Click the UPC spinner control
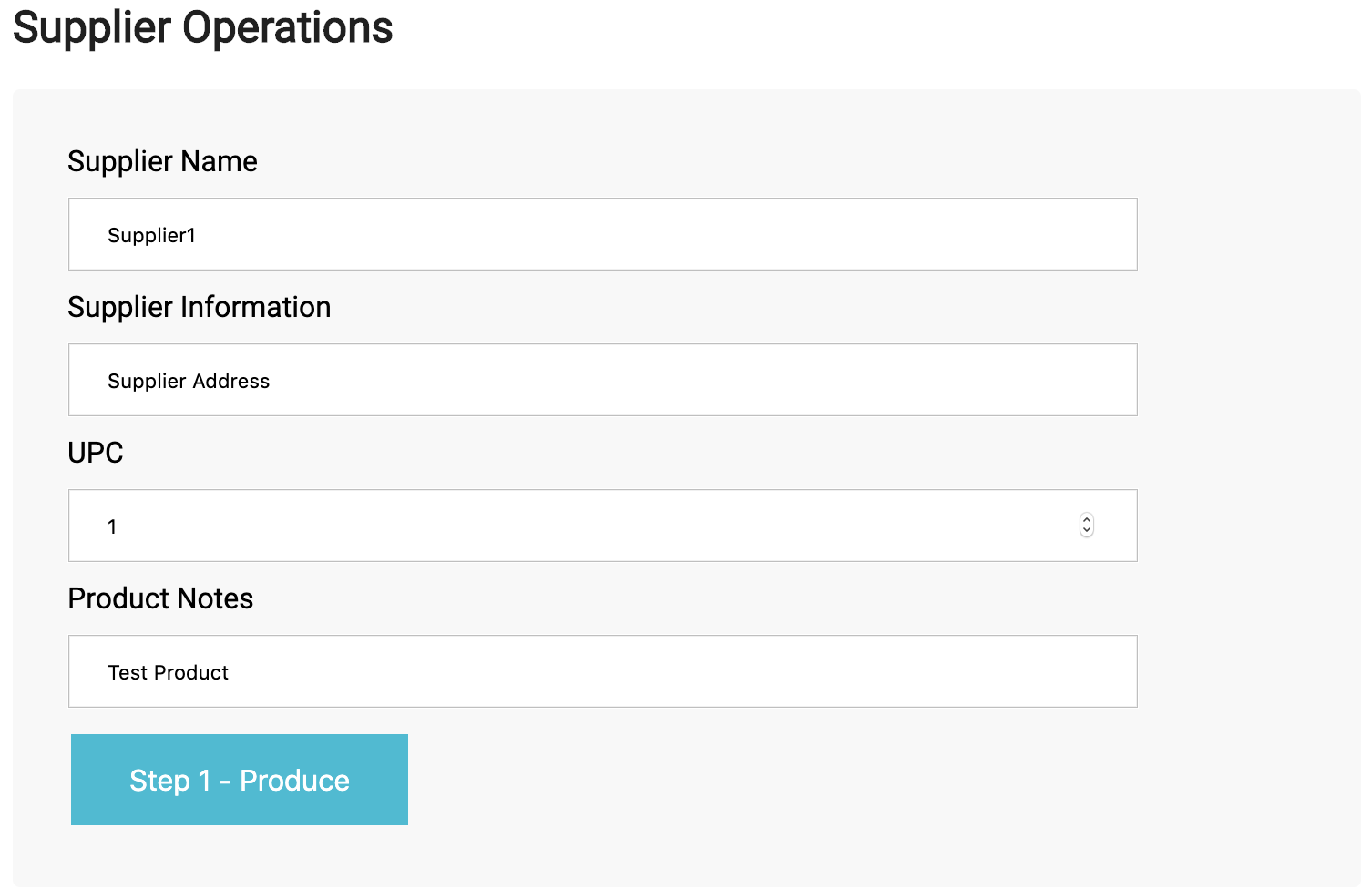Image resolution: width=1372 pixels, height=889 pixels. (1086, 526)
